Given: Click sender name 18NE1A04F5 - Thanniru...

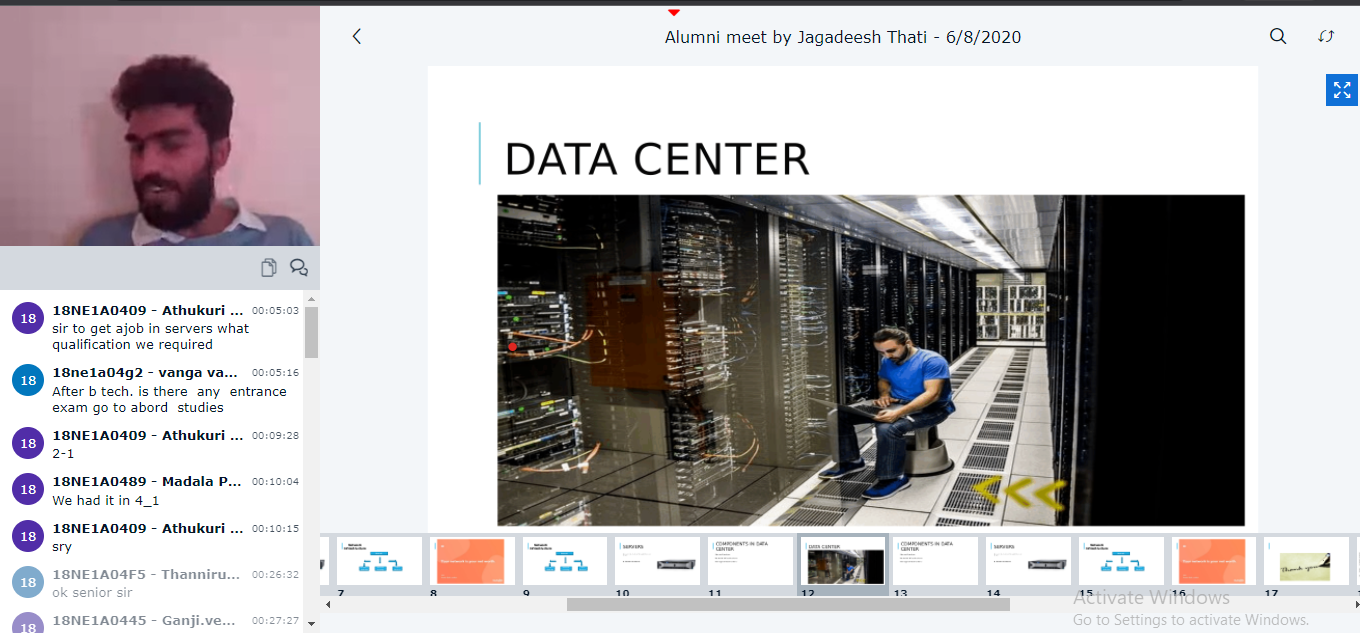Looking at the screenshot, I should click(147, 575).
